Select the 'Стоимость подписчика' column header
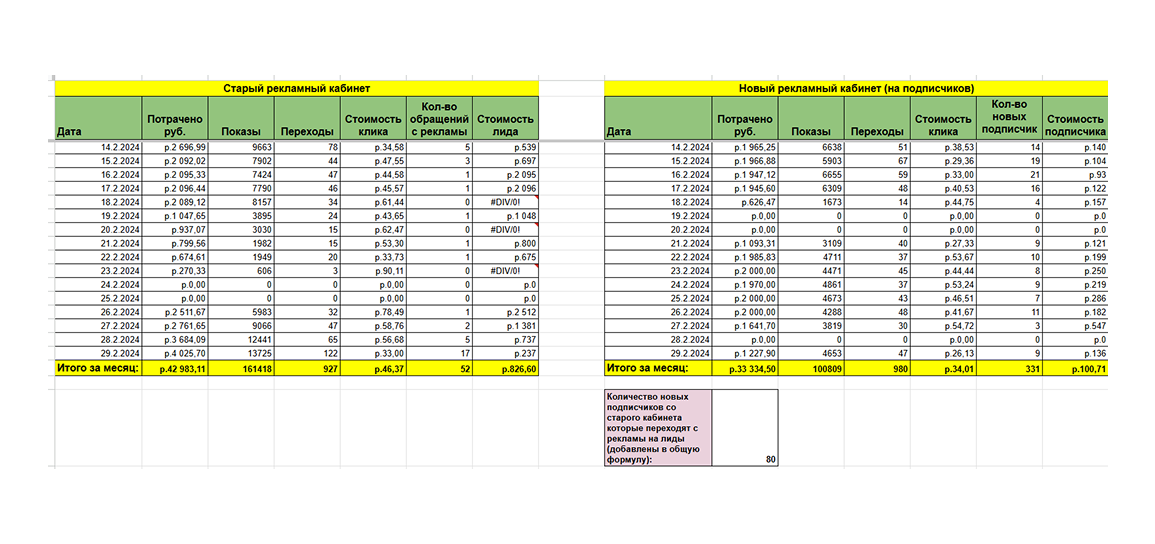Image resolution: width=1155 pixels, height=544 pixels. click(1075, 118)
